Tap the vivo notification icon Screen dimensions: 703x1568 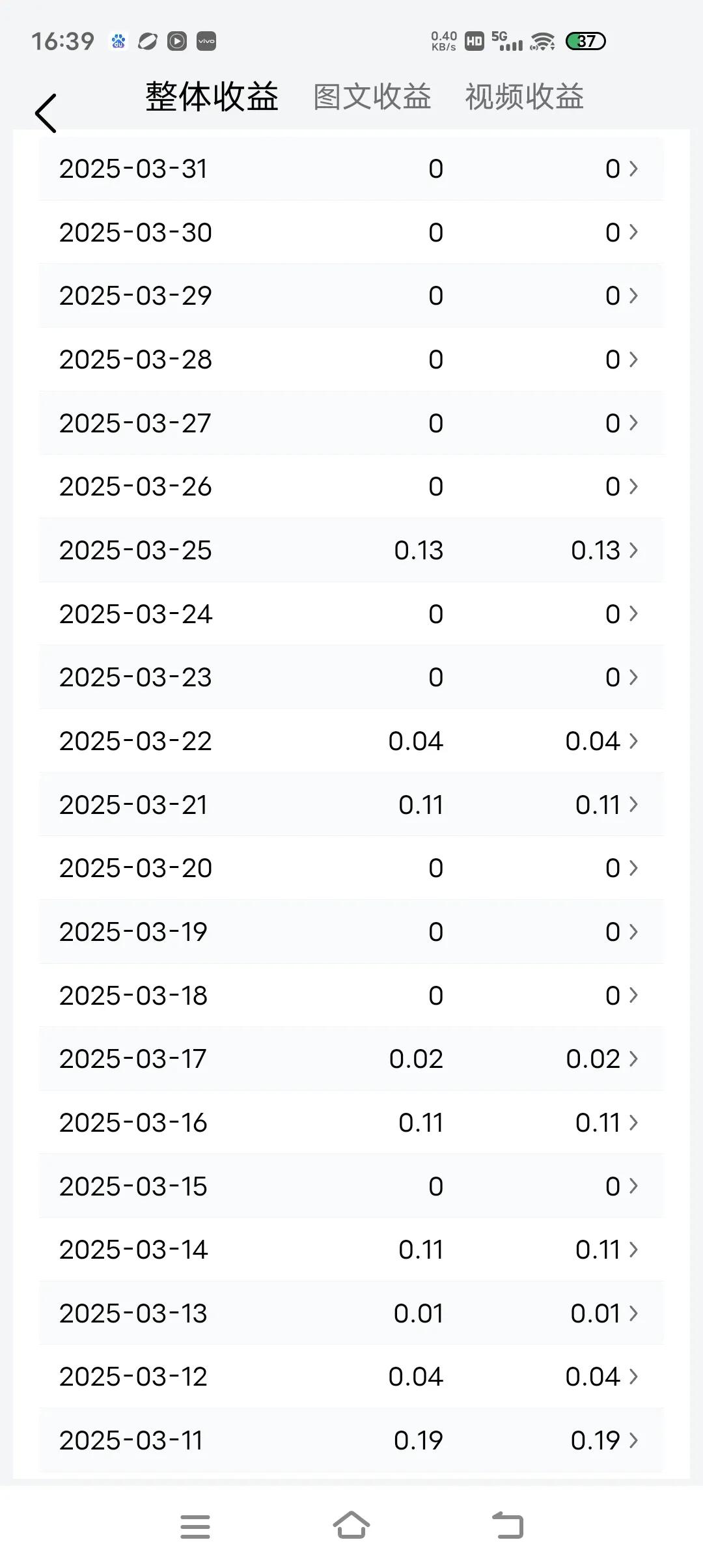coord(206,41)
